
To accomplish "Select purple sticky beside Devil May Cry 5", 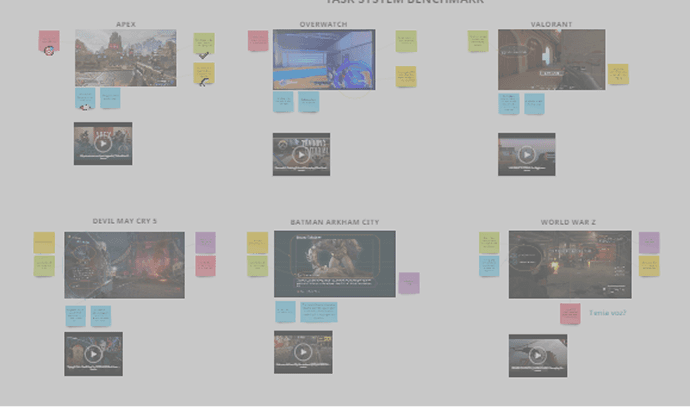I will point(206,242).
